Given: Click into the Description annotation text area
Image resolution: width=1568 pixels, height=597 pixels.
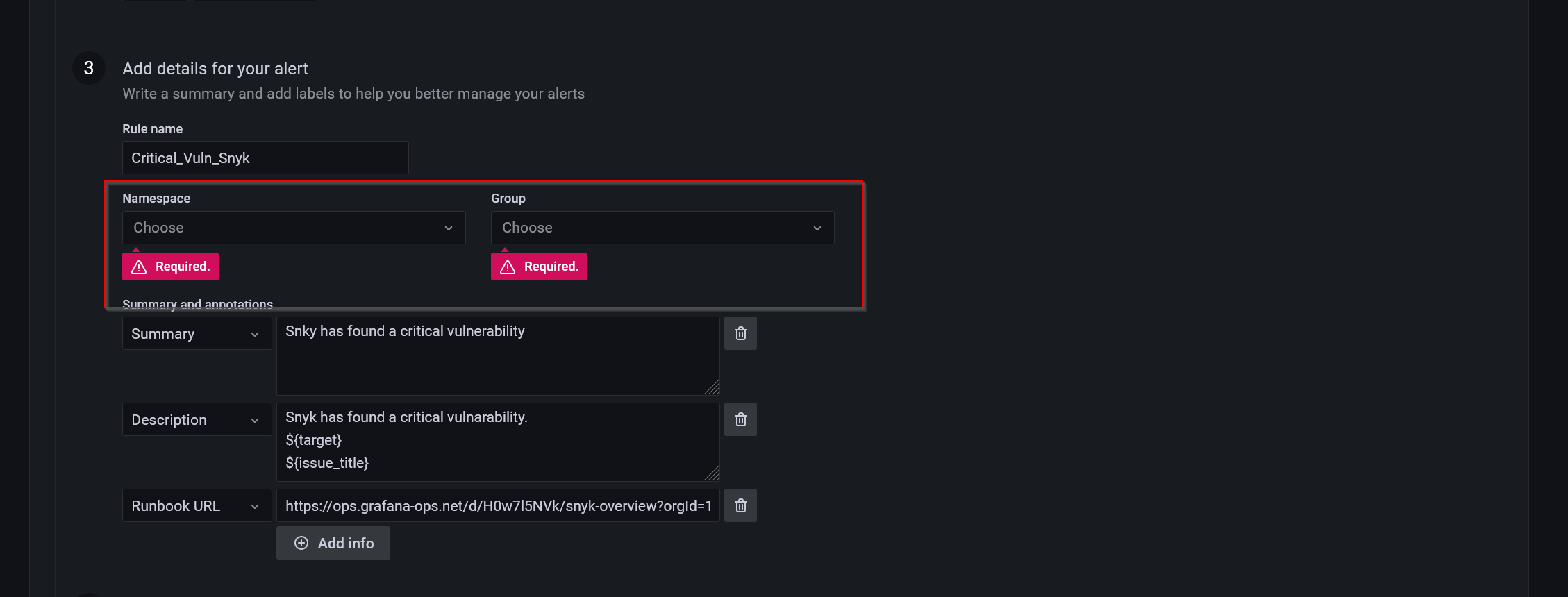Looking at the screenshot, I should (x=497, y=442).
